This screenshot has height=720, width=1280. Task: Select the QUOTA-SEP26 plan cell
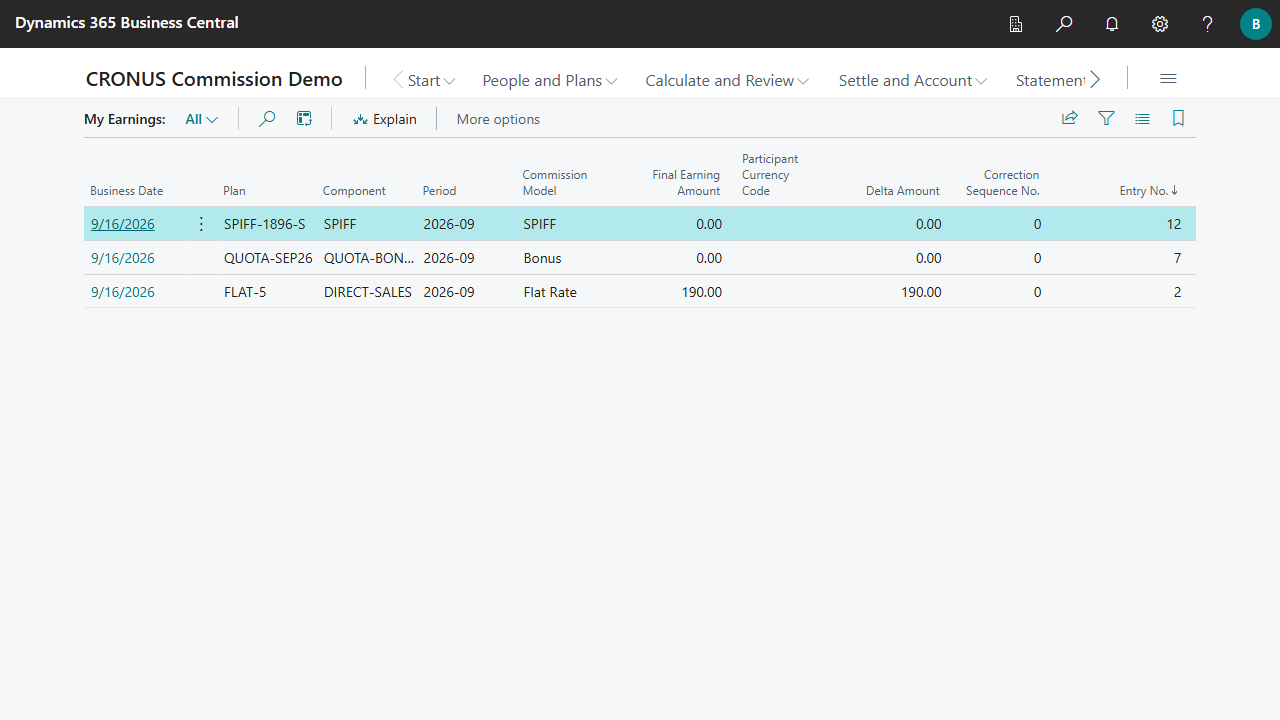tap(267, 258)
